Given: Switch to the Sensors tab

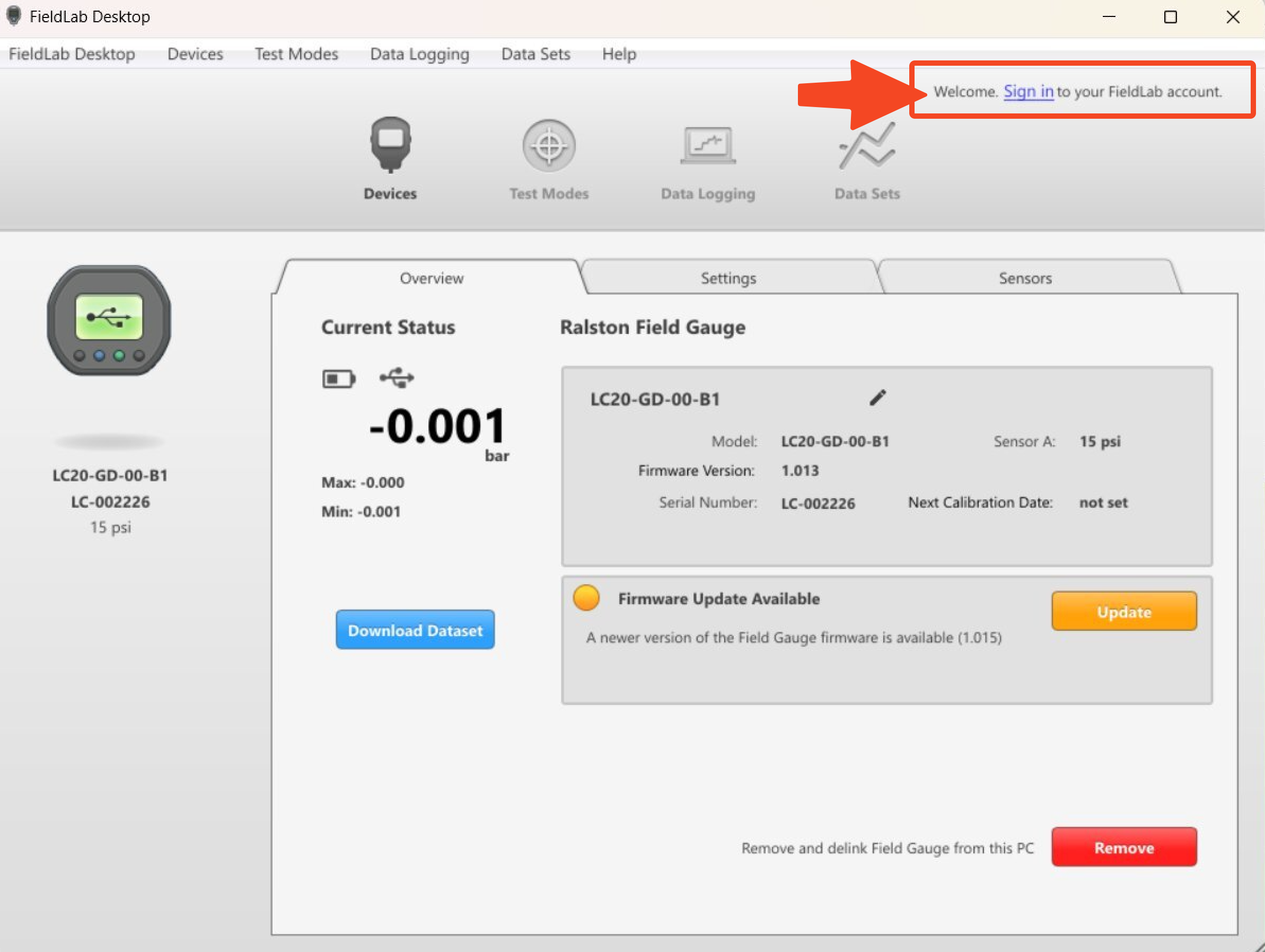Looking at the screenshot, I should point(1025,278).
